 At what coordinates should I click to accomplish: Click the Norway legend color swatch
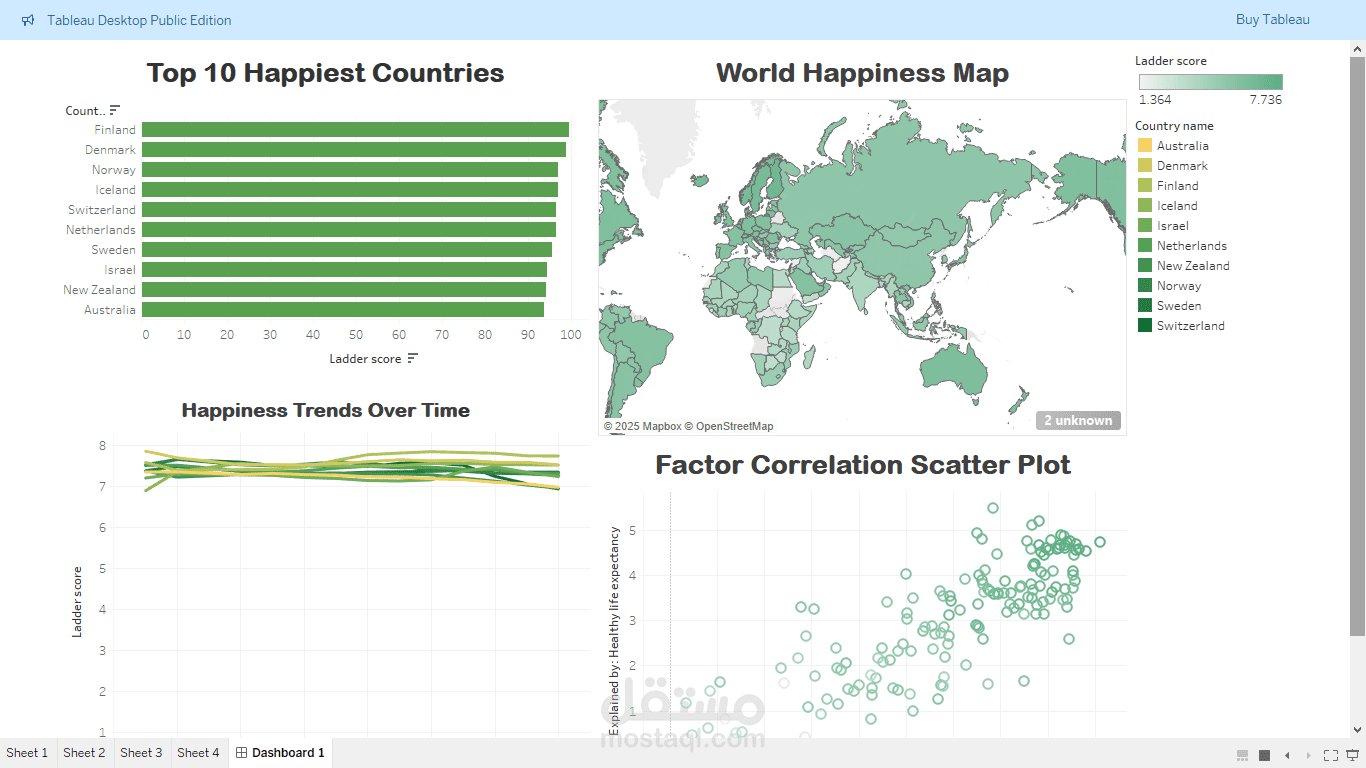pyautogui.click(x=1145, y=285)
